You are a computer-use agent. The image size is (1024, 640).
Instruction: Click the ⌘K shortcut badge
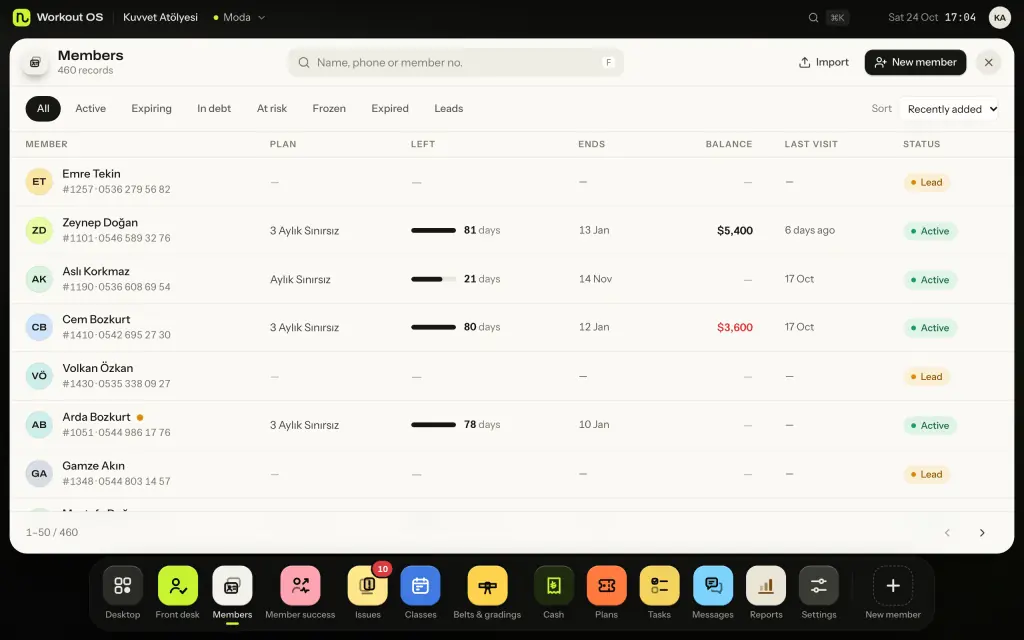[837, 18]
